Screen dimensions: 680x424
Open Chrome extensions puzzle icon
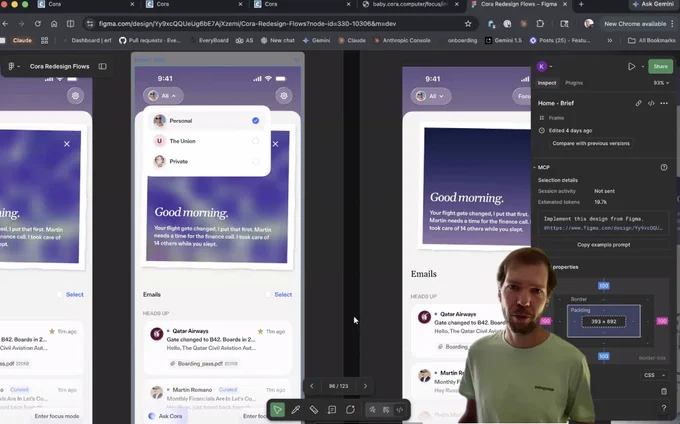click(x=540, y=24)
